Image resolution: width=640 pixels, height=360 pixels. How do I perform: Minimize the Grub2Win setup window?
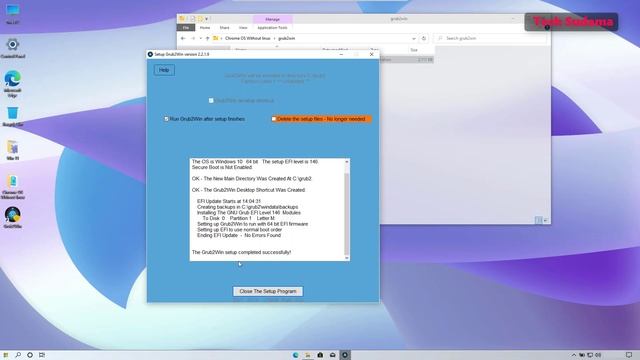(341, 54)
